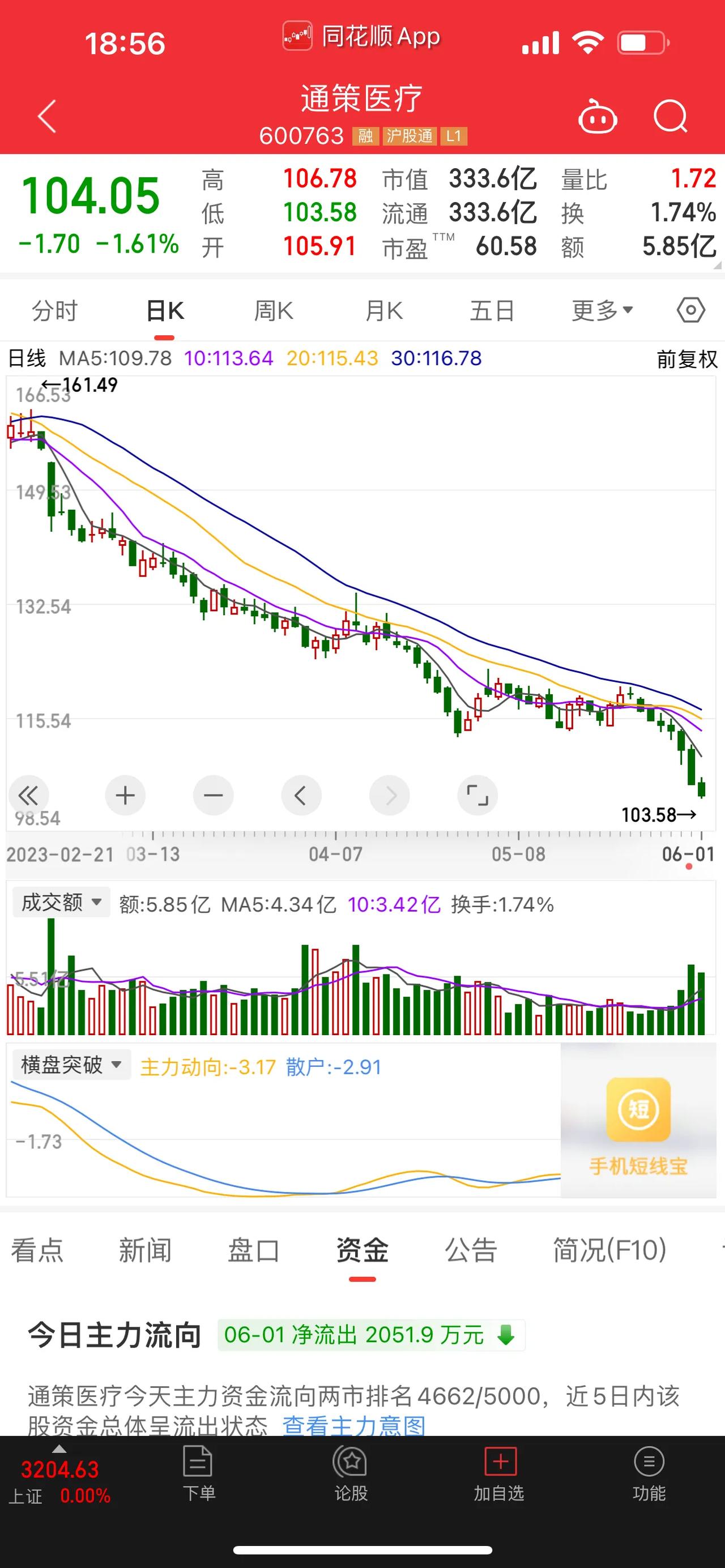Open the robot AI assistant icon

tap(597, 116)
